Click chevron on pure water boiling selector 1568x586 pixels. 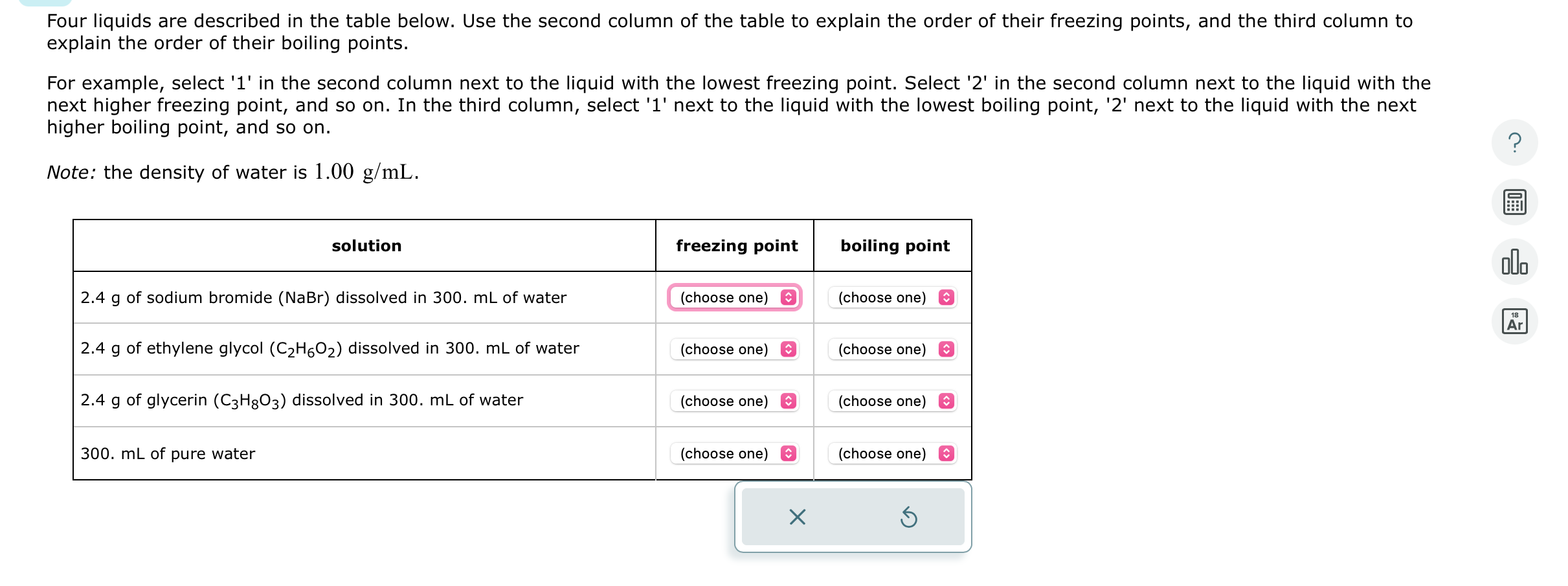(946, 453)
